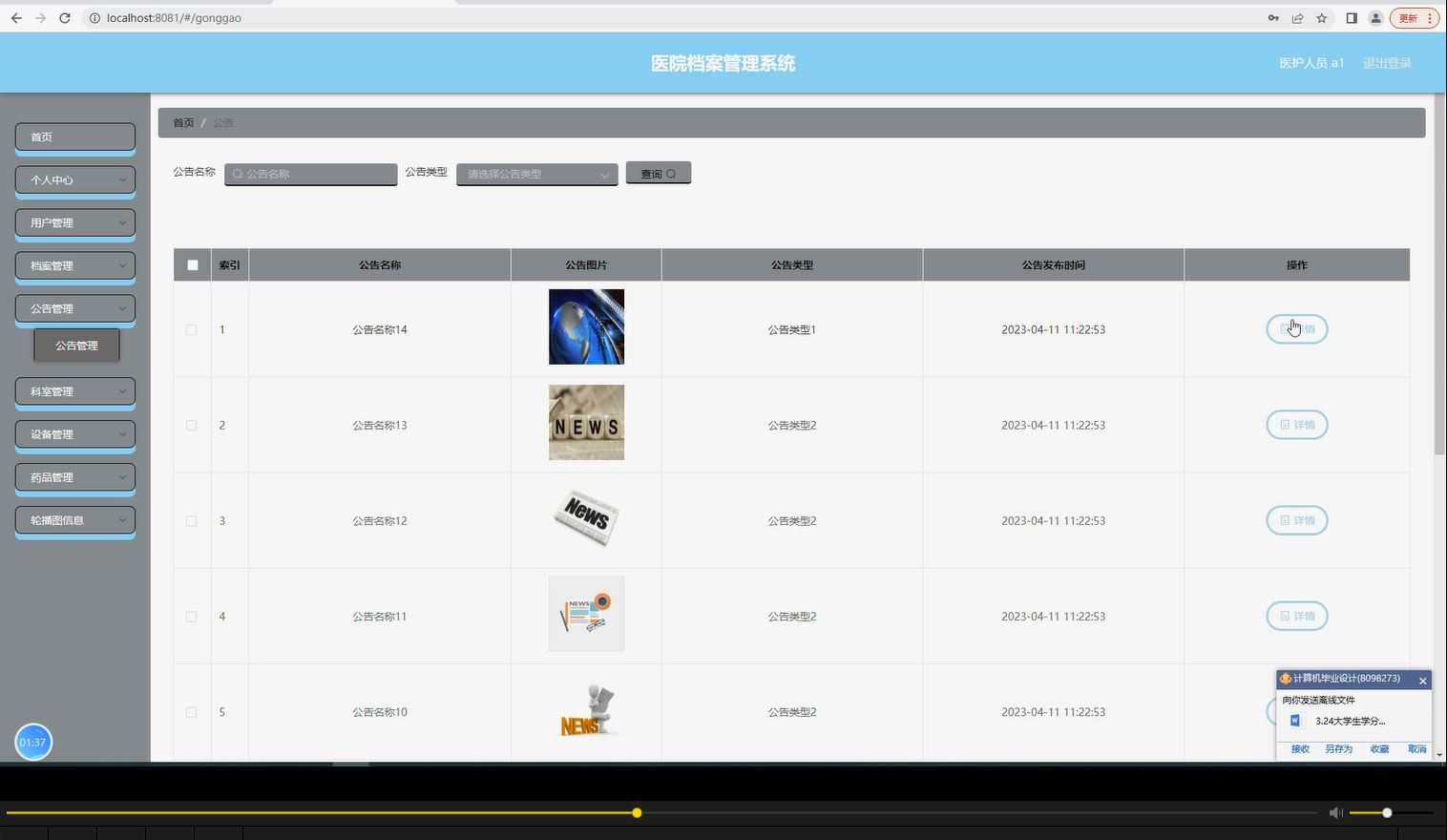The height and width of the screenshot is (840, 1447).
Task: Expand the 药品管理 sidebar menu
Action: tap(75, 477)
